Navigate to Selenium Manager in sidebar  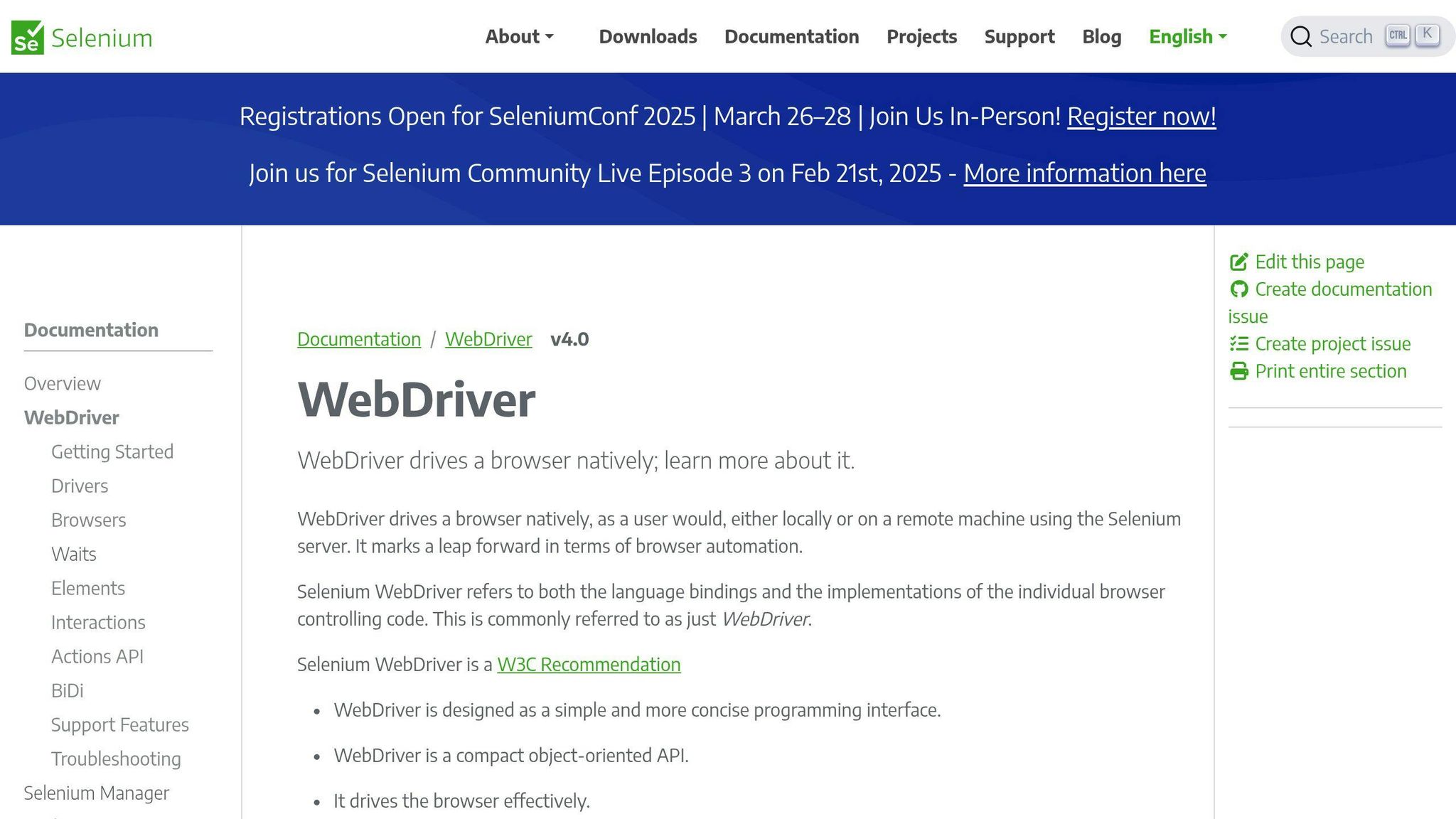[96, 793]
